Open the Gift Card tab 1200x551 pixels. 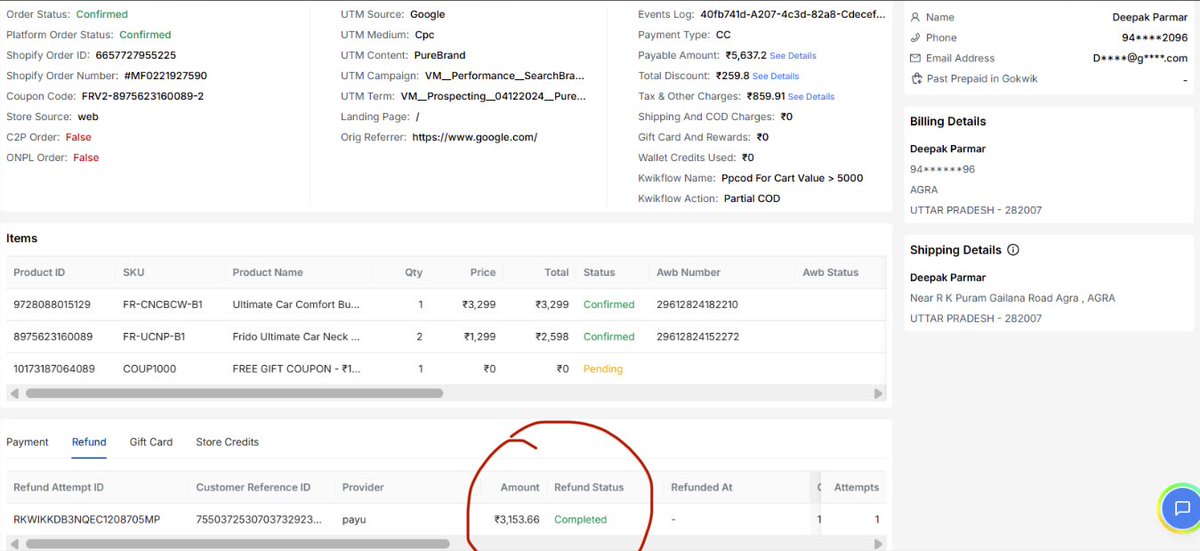pos(151,442)
